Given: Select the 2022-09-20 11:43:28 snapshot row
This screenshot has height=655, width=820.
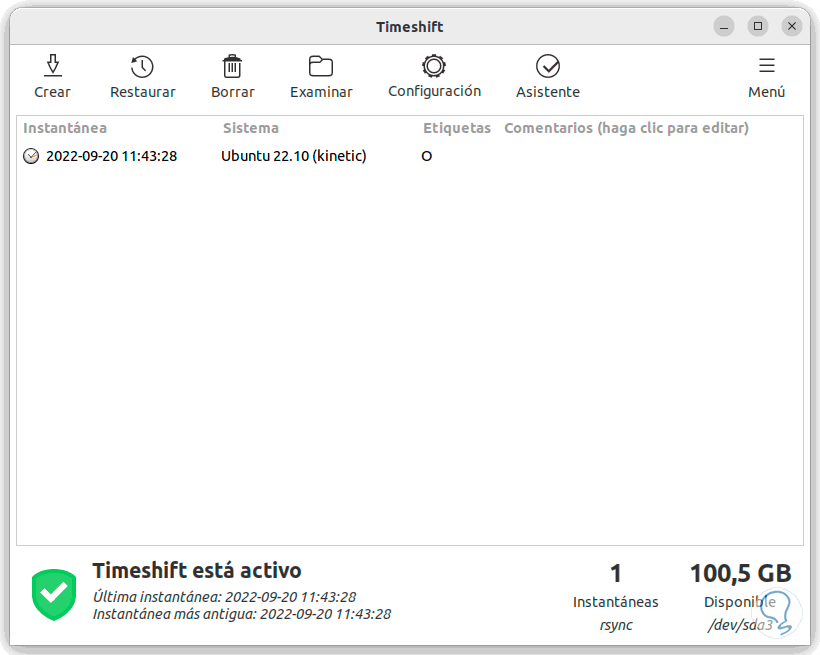Looking at the screenshot, I should [x=110, y=156].
